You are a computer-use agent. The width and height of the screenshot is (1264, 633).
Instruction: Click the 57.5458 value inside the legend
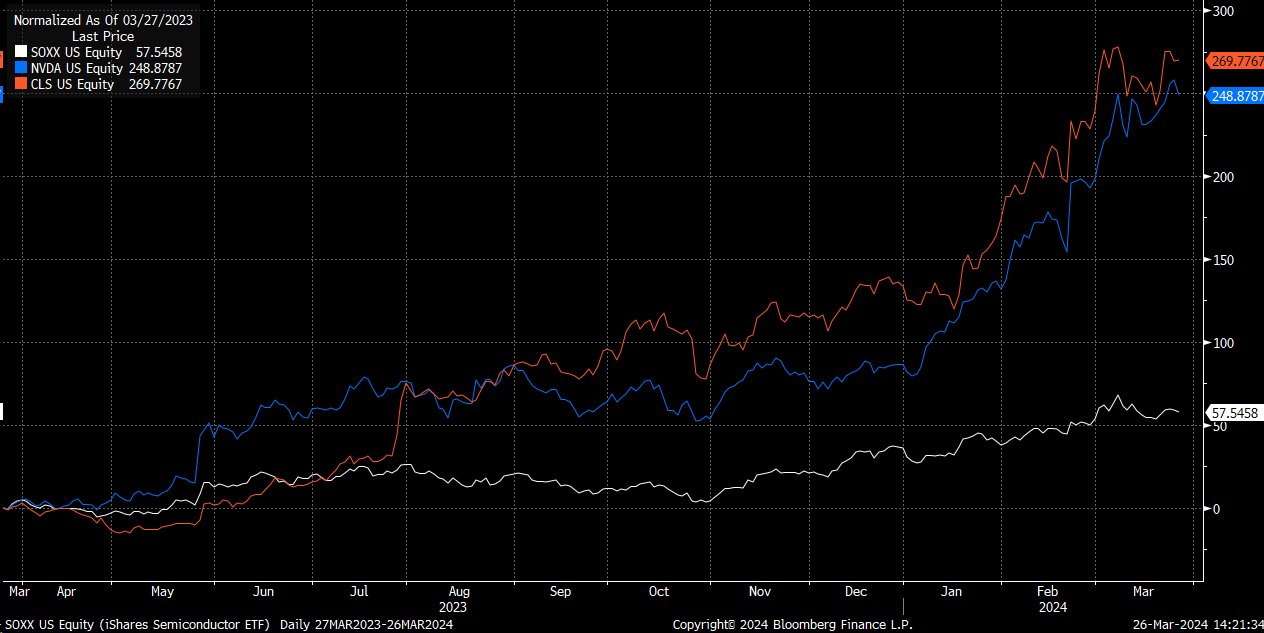coord(159,52)
